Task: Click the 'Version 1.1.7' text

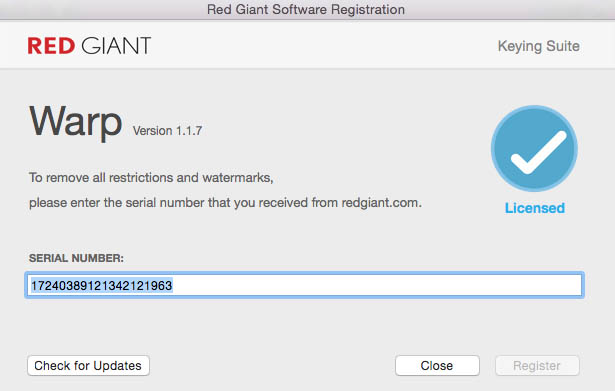Action: [x=167, y=131]
